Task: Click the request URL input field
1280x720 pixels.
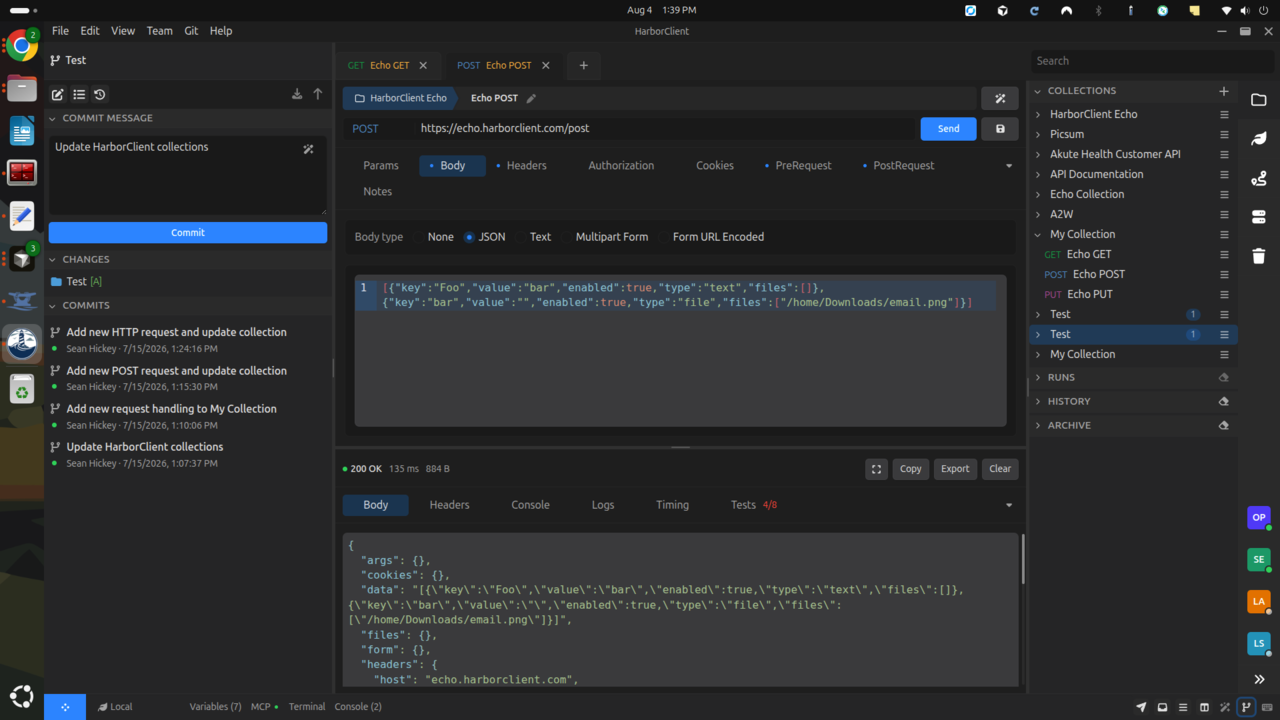Action: pyautogui.click(x=665, y=129)
